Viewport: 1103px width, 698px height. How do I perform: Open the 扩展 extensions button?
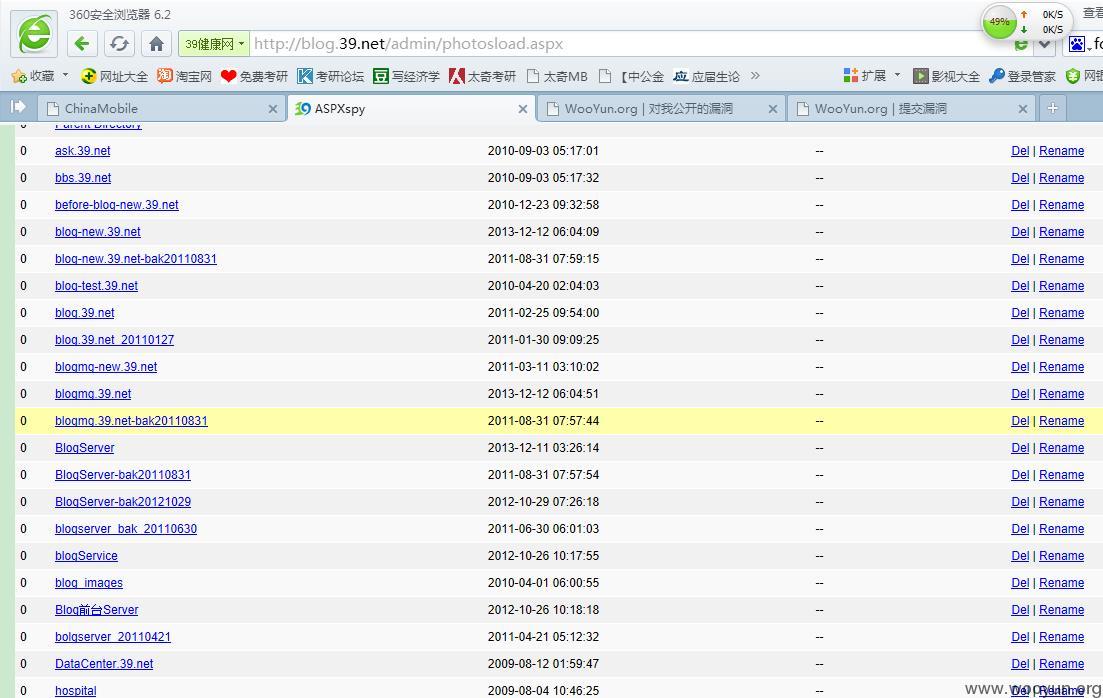pyautogui.click(x=865, y=75)
